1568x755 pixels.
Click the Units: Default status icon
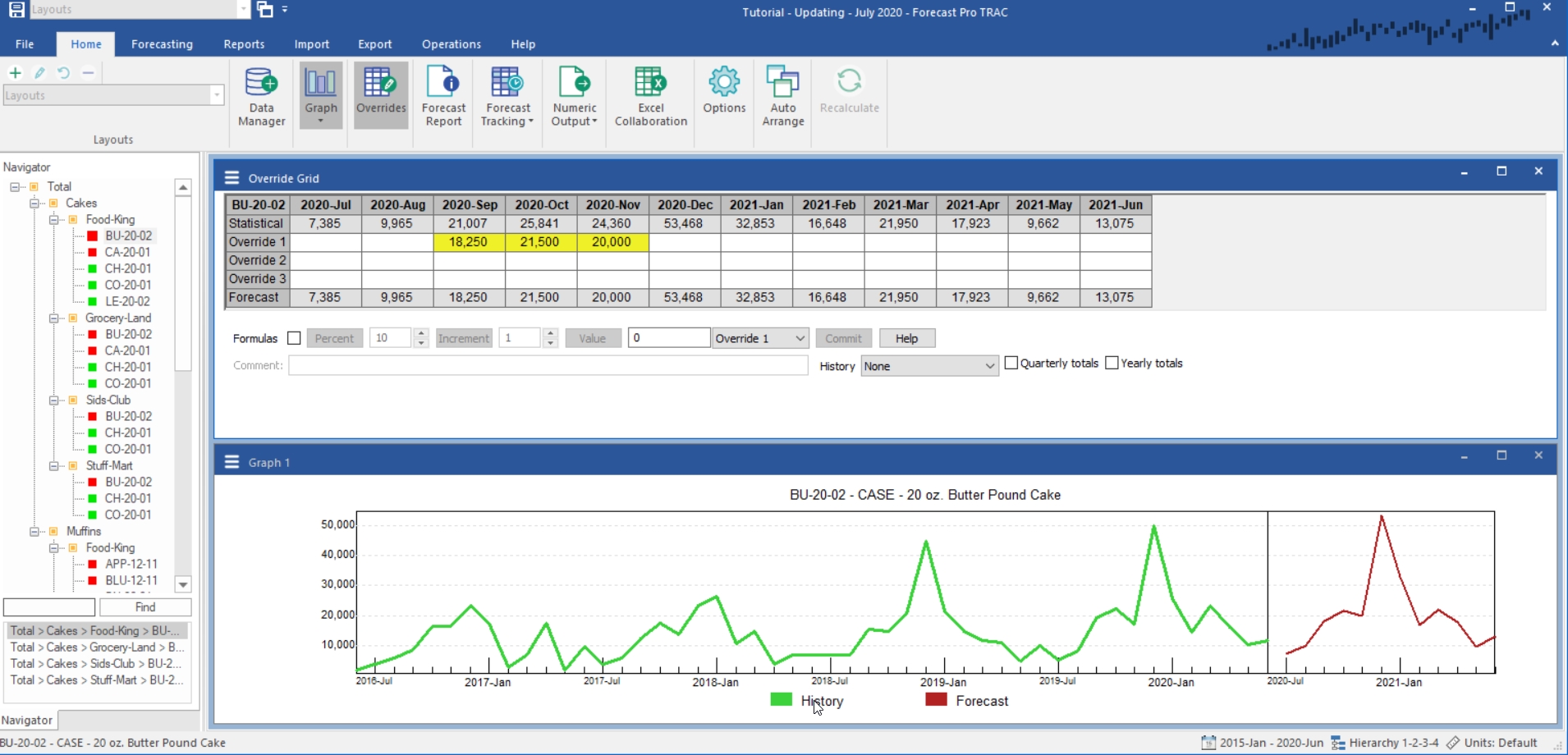click(1453, 743)
